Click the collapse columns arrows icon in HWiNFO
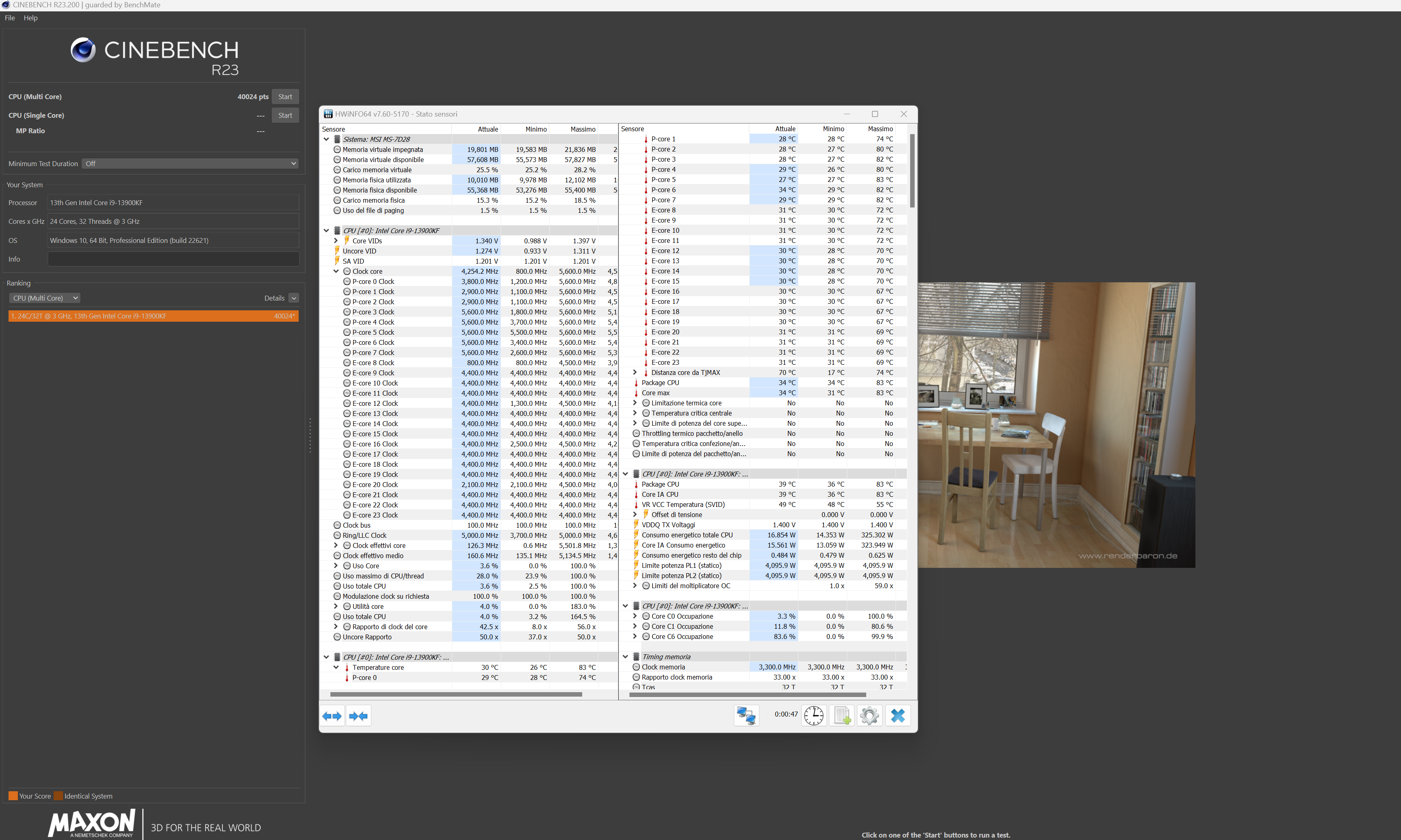This screenshot has width=1401, height=840. [359, 716]
